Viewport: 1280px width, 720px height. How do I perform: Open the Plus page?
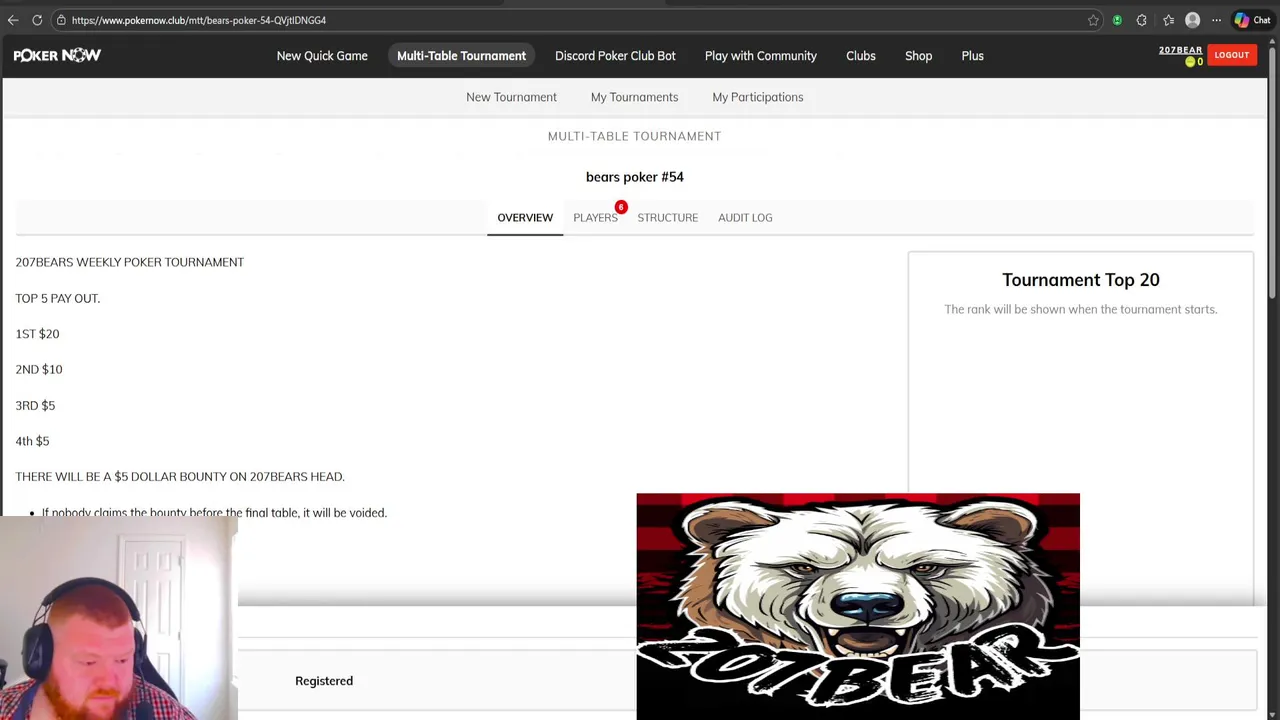tap(972, 56)
